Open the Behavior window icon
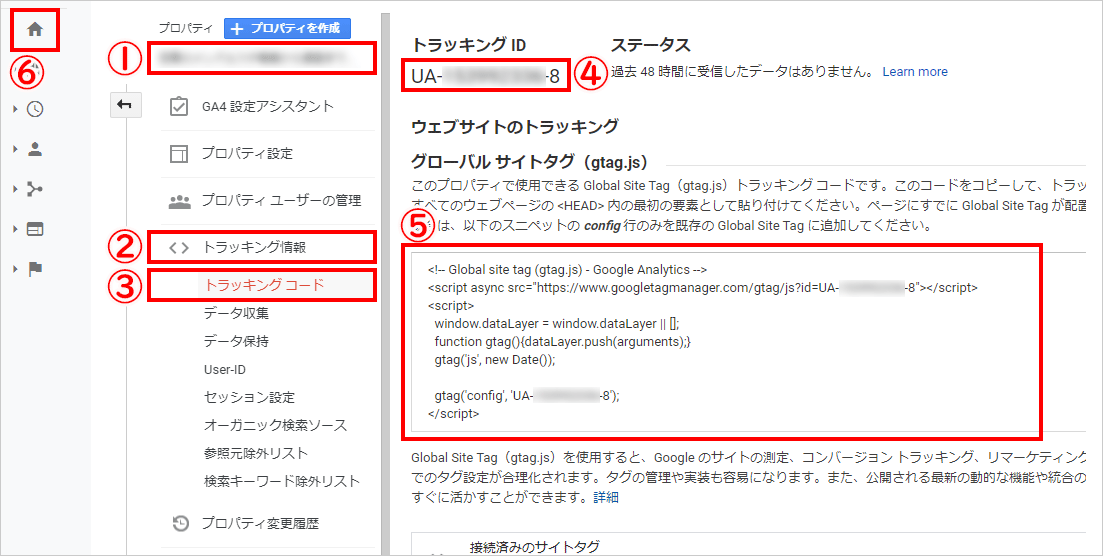 [x=34, y=229]
